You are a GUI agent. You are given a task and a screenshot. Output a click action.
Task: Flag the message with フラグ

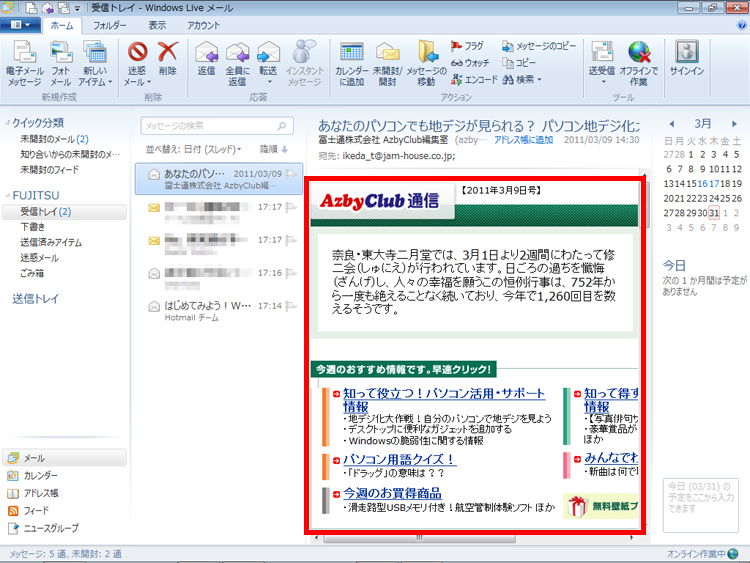(x=467, y=46)
